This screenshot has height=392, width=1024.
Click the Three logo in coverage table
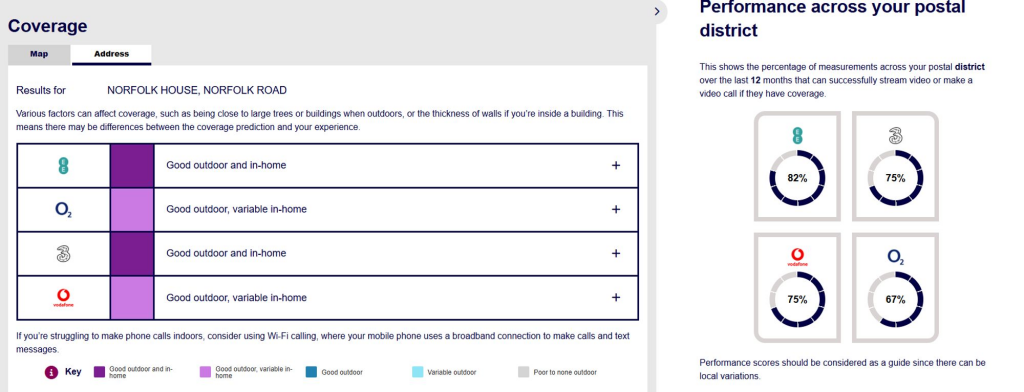[63, 253]
